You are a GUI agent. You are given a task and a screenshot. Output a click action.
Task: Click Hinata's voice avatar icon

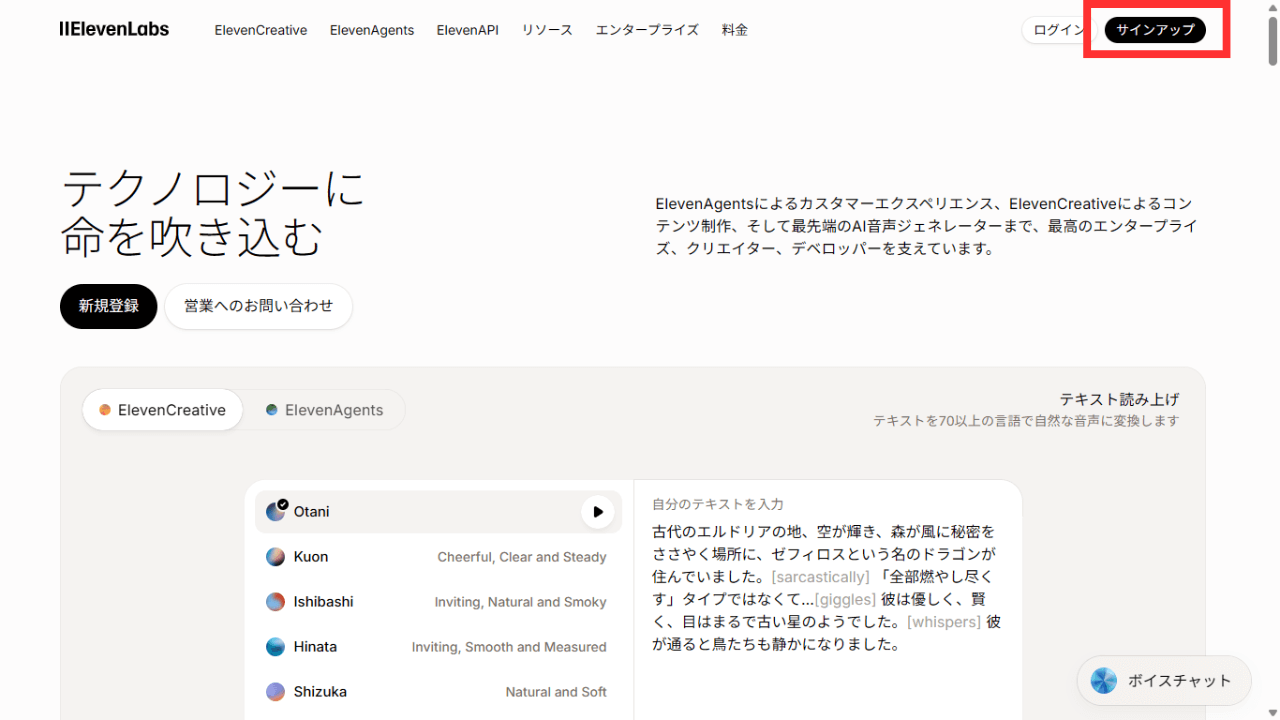coord(276,647)
